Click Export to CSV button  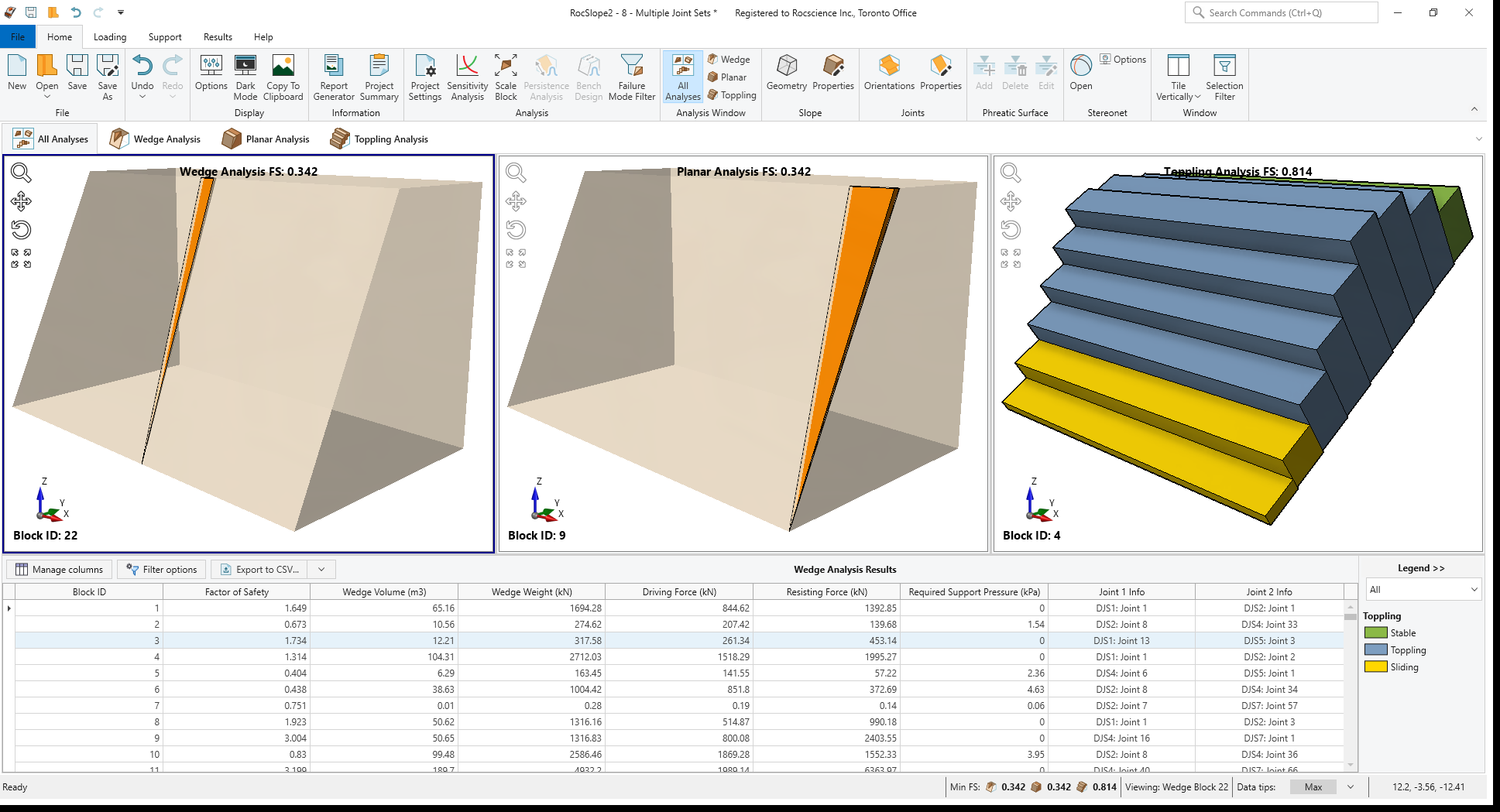coord(259,570)
